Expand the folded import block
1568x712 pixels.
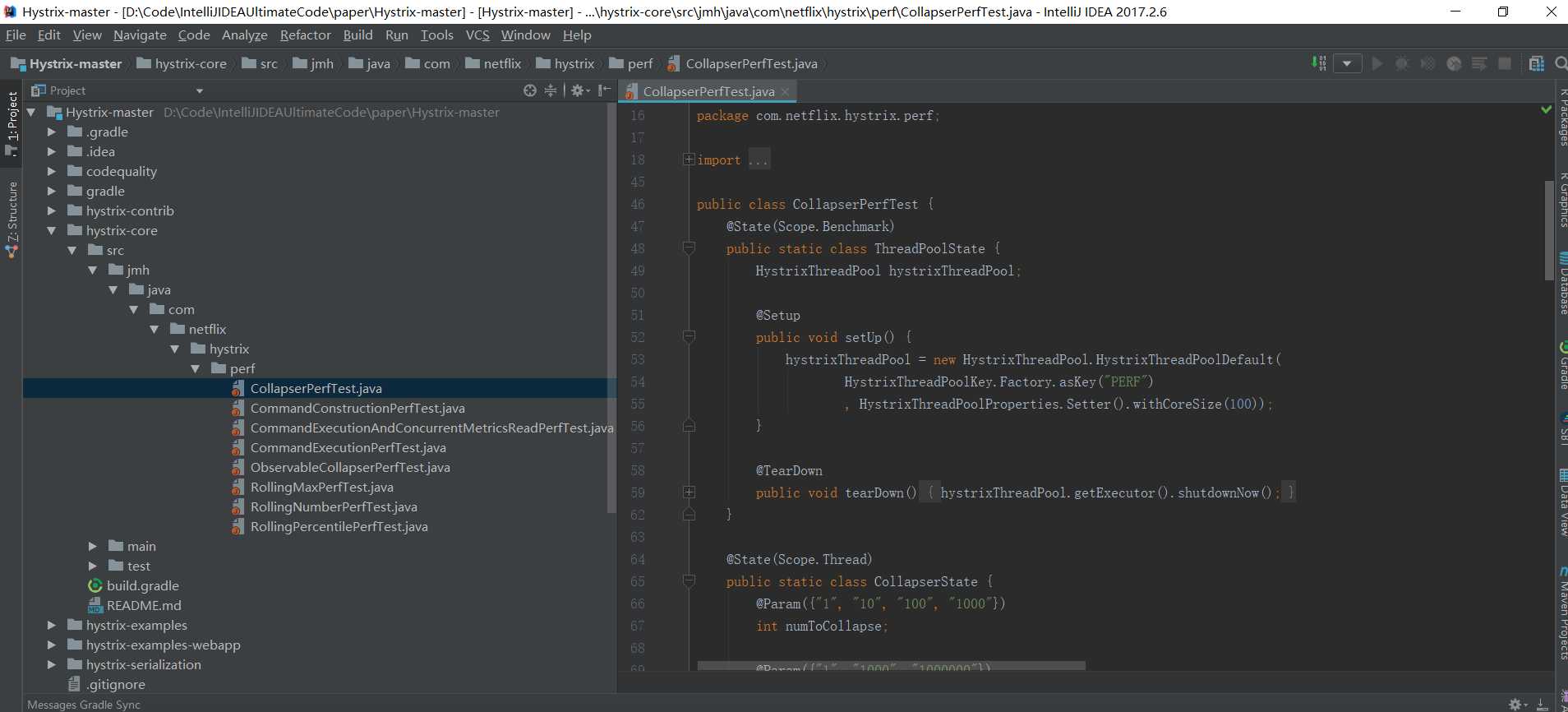click(x=689, y=160)
